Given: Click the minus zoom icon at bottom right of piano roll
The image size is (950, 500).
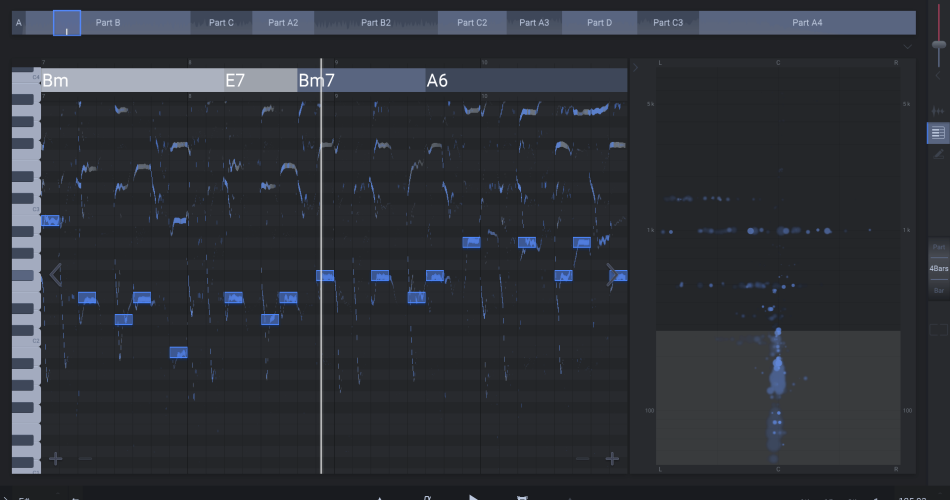Looking at the screenshot, I should [582, 459].
